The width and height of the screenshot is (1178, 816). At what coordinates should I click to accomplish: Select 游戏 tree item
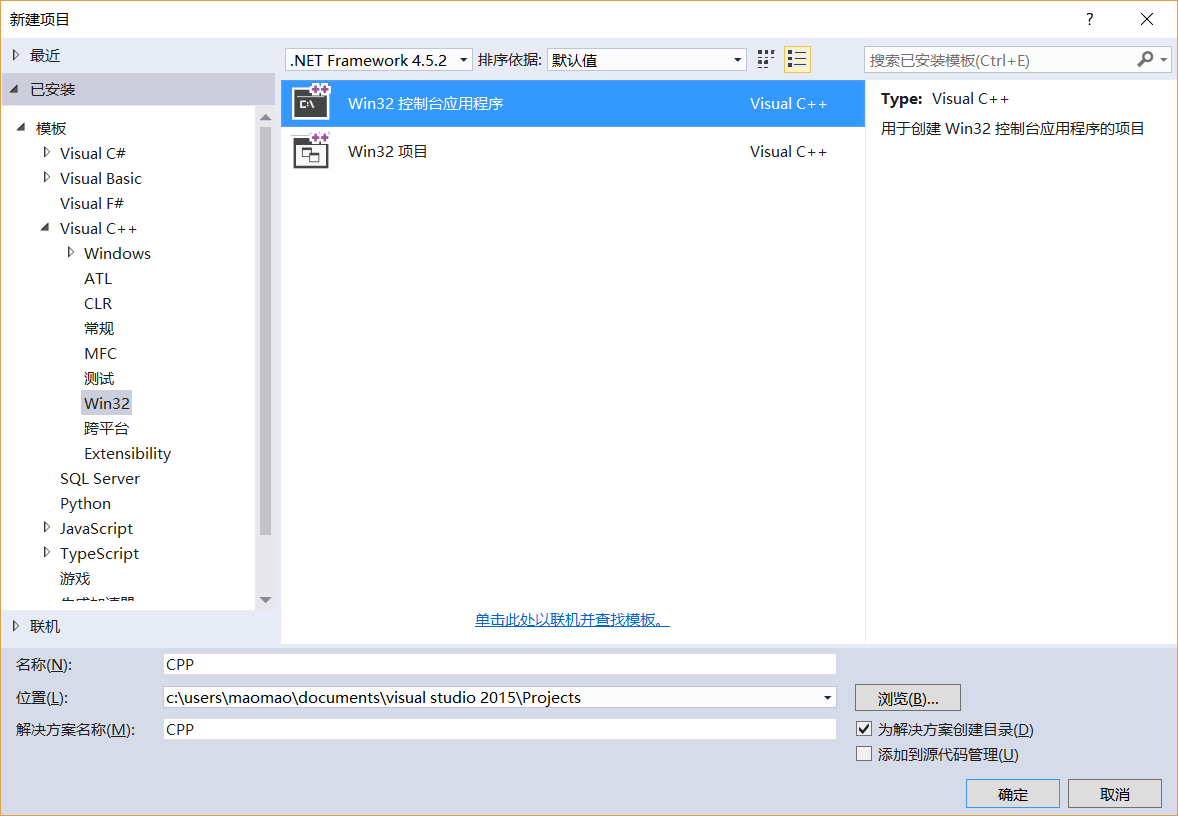tap(74, 579)
